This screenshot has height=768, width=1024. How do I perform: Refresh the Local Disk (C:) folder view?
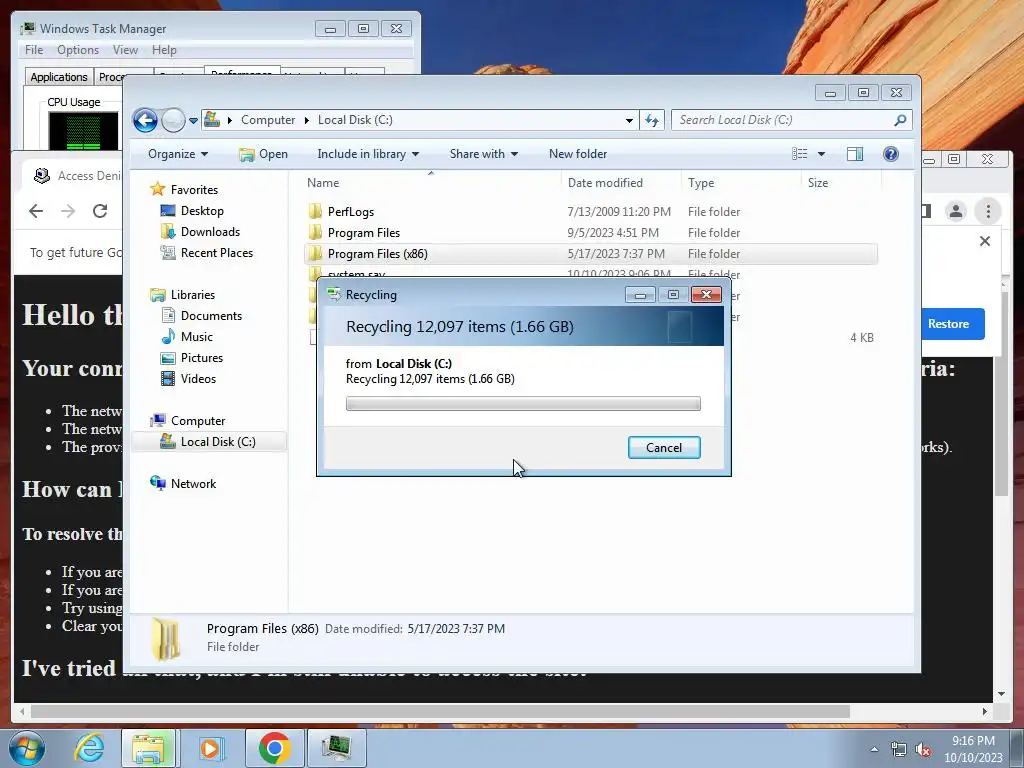652,120
